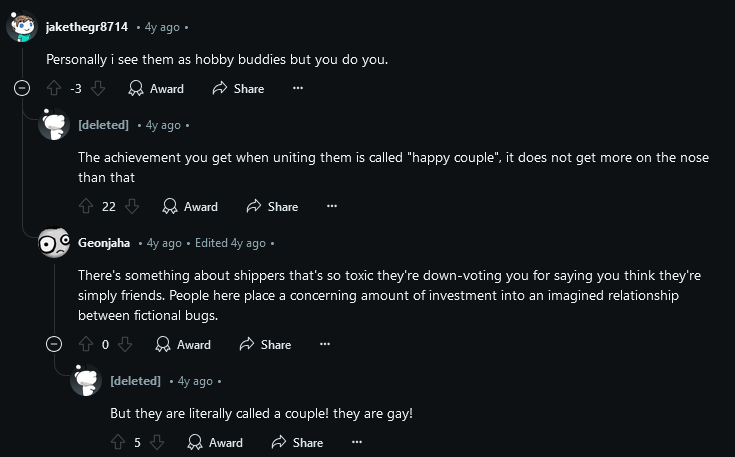Collapse Geonjaha's comment thread
The height and width of the screenshot is (457, 735).
coord(54,345)
